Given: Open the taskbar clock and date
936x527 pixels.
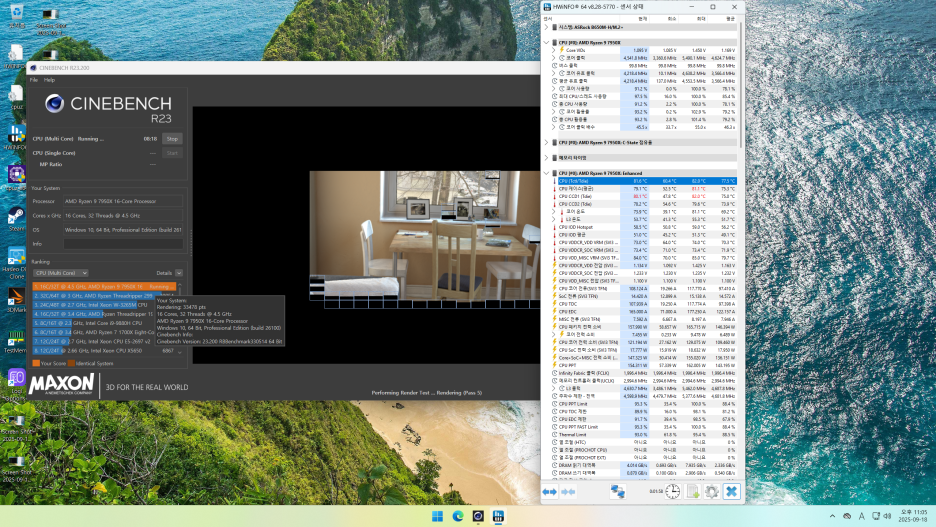Looking at the screenshot, I should coord(913,516).
